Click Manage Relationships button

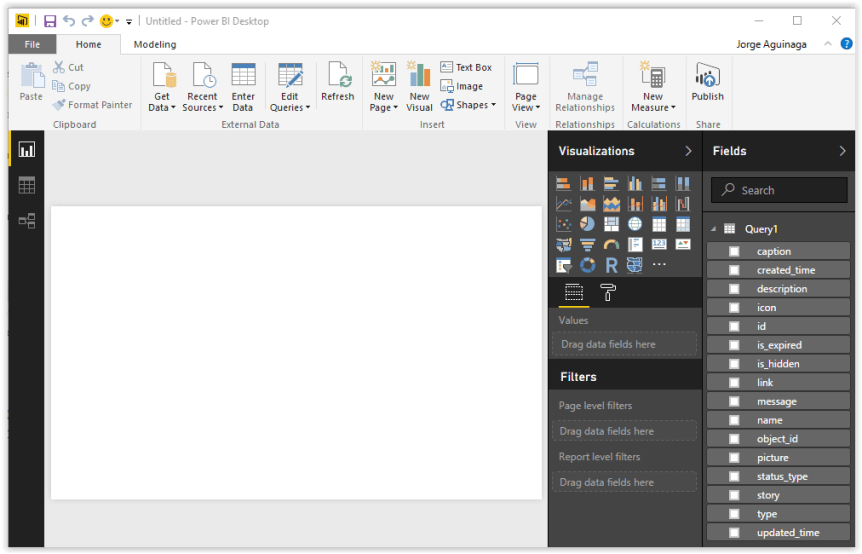tap(585, 86)
